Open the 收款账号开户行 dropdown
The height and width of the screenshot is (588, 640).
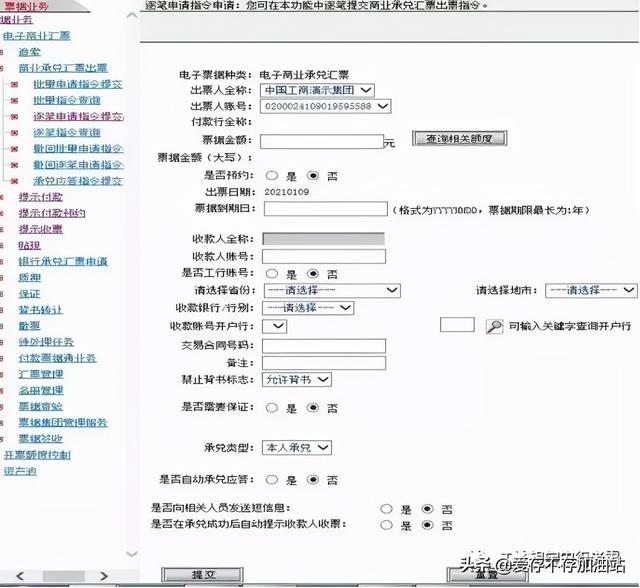pos(274,326)
